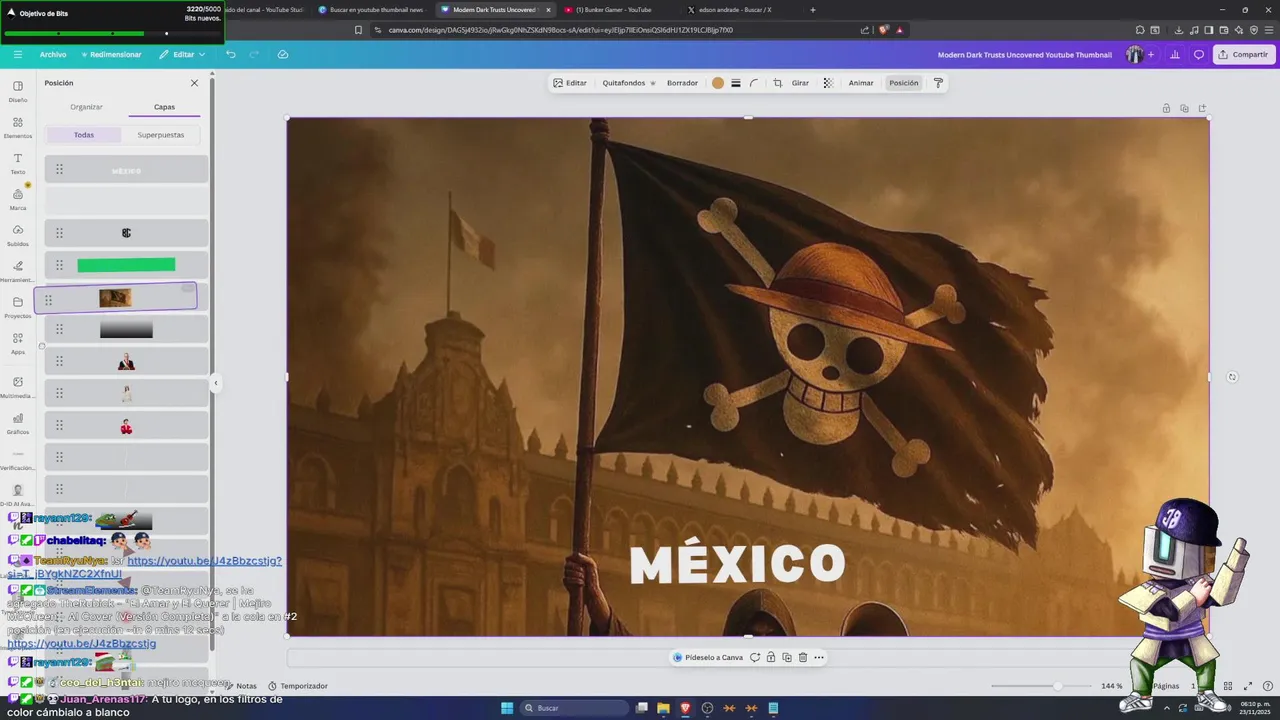Select the pirate flag image layer

tap(115, 298)
